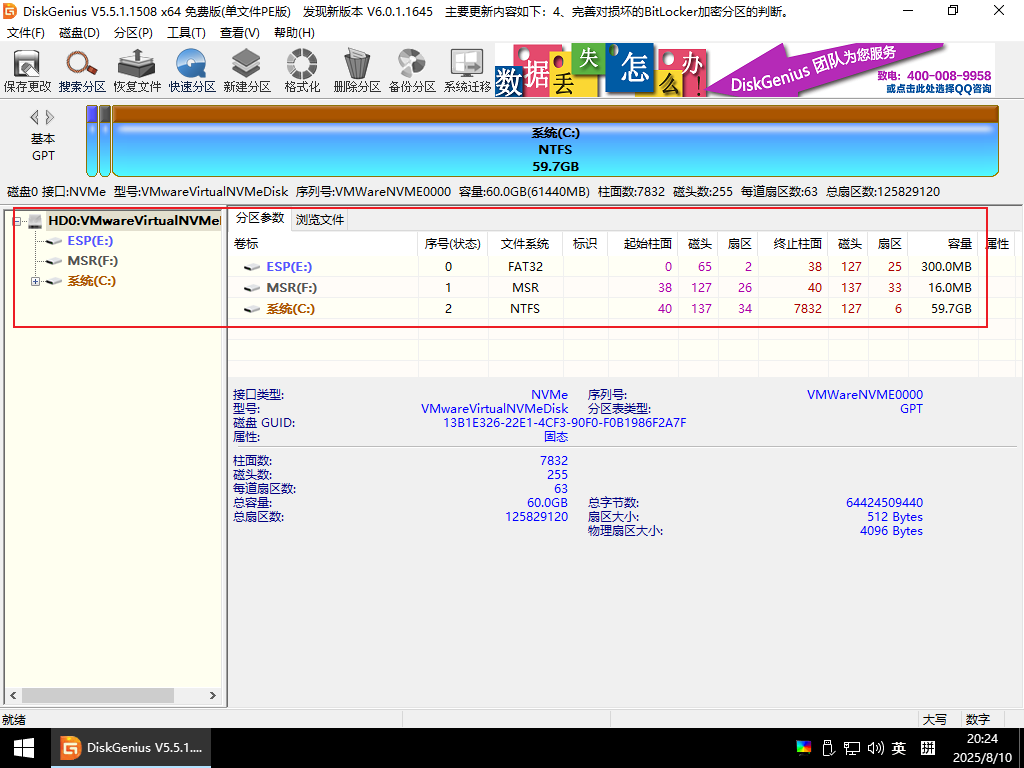This screenshot has height=768, width=1024.
Task: Open the 查看(V) menu
Action: coord(240,33)
